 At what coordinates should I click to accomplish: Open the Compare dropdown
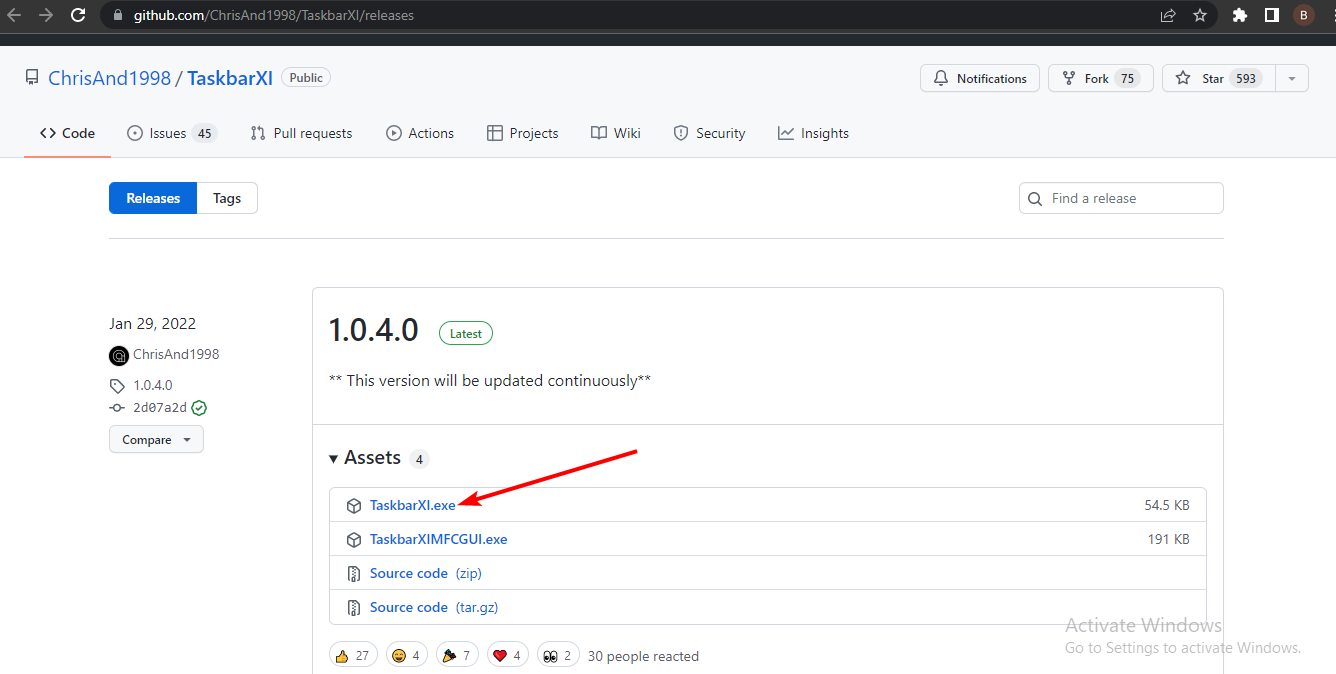coord(156,439)
